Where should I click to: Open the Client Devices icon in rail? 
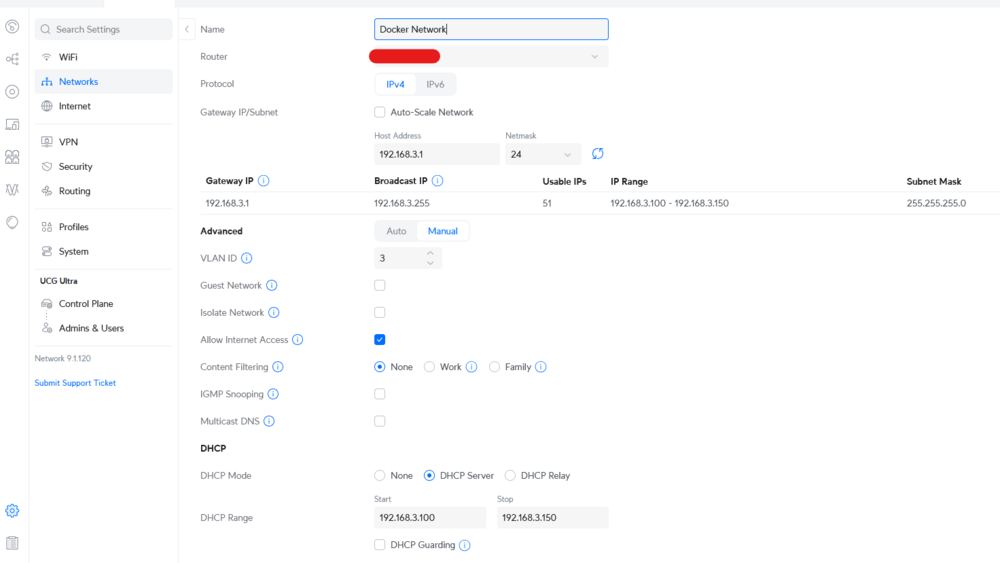pos(12,124)
